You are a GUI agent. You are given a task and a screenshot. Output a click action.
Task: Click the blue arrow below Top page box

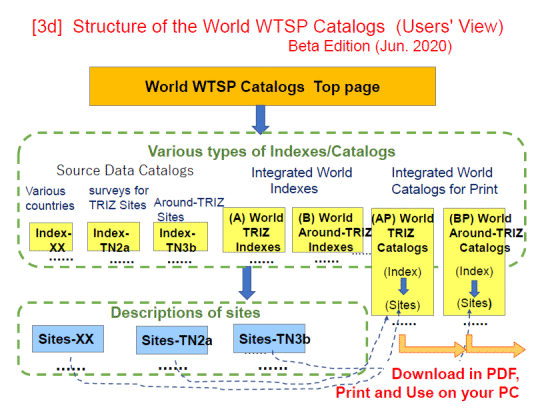tap(260, 119)
